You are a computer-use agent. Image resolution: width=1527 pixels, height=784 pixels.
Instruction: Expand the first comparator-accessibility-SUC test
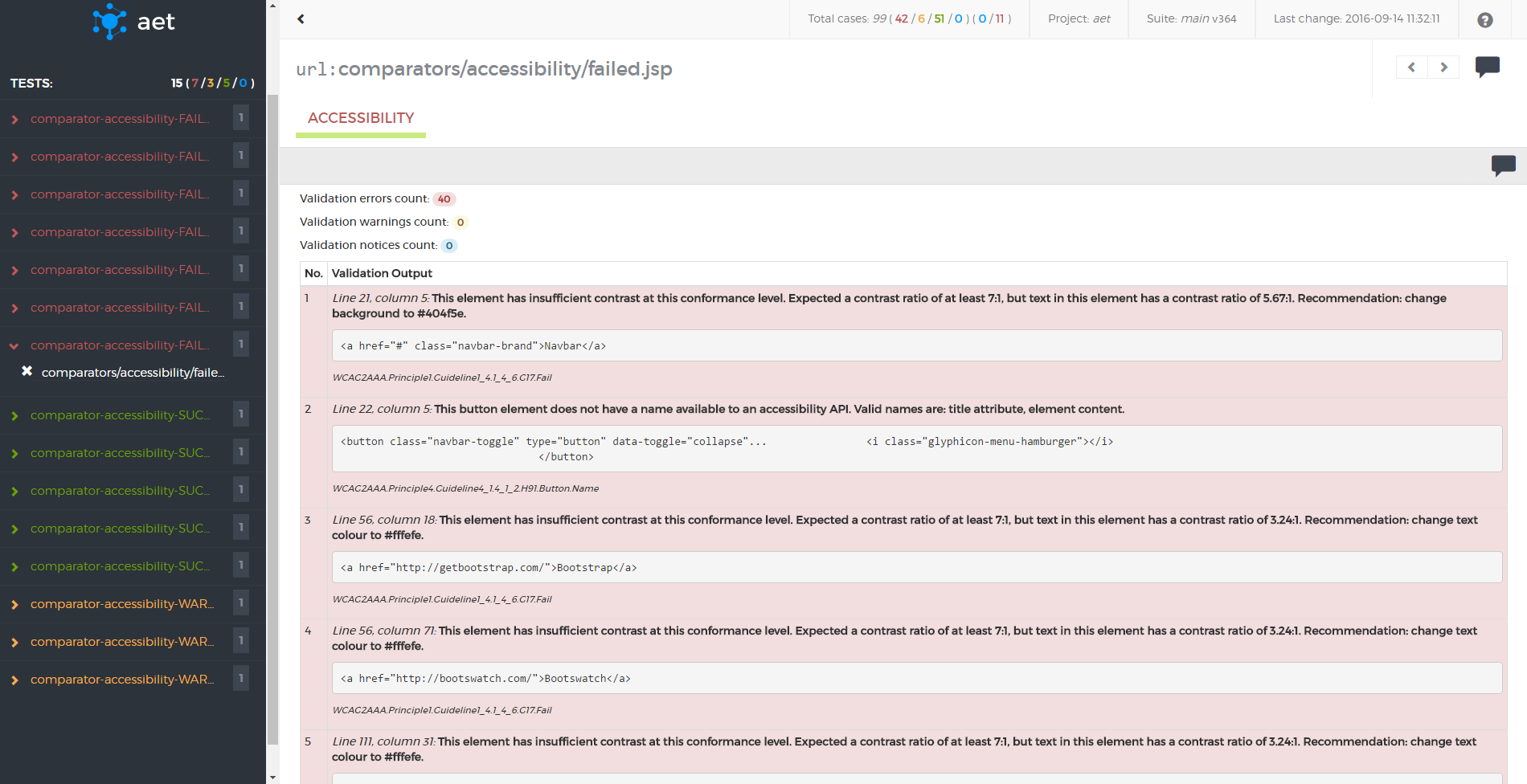click(120, 415)
